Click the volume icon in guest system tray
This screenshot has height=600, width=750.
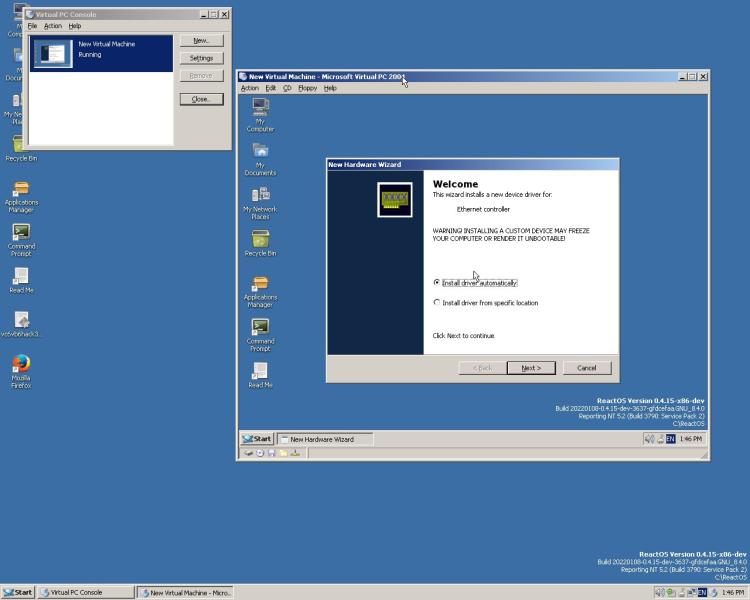[649, 439]
